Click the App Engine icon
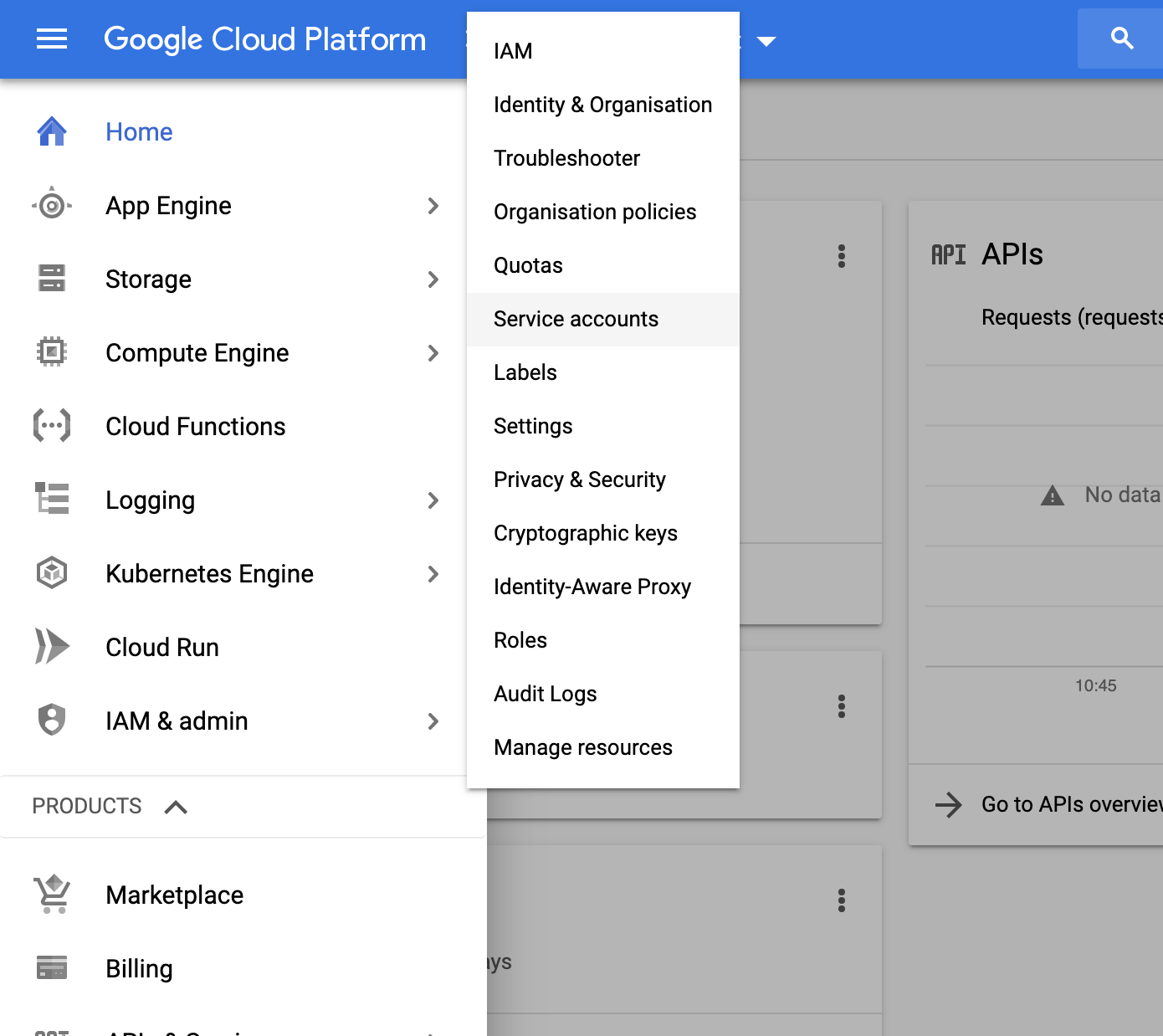The height and width of the screenshot is (1036, 1163). coord(52,205)
